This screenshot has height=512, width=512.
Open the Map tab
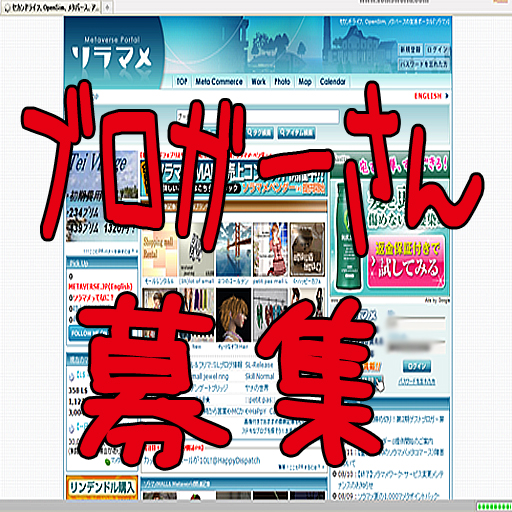305,82
